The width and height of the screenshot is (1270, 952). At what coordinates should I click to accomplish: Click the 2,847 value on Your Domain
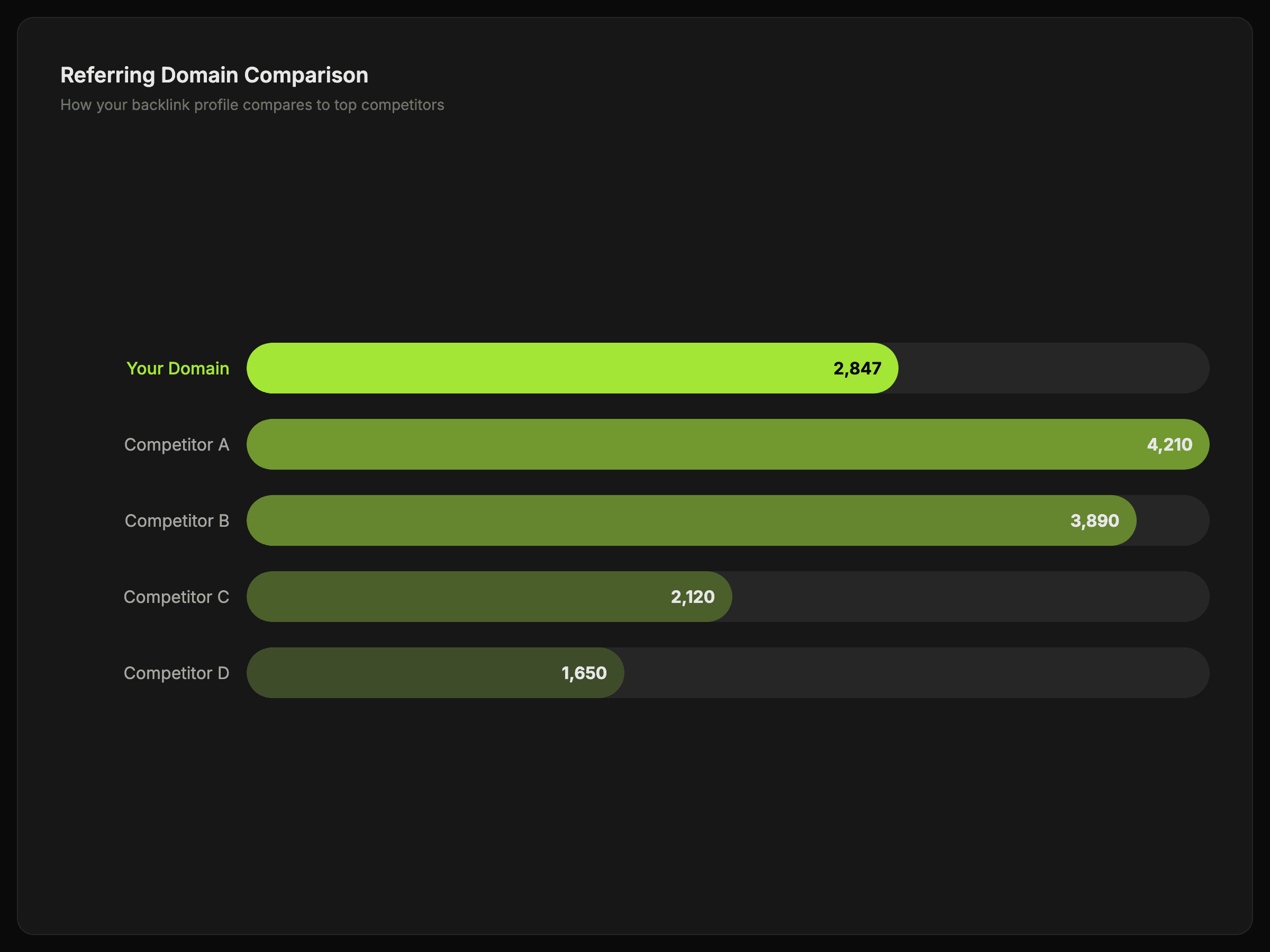857,369
